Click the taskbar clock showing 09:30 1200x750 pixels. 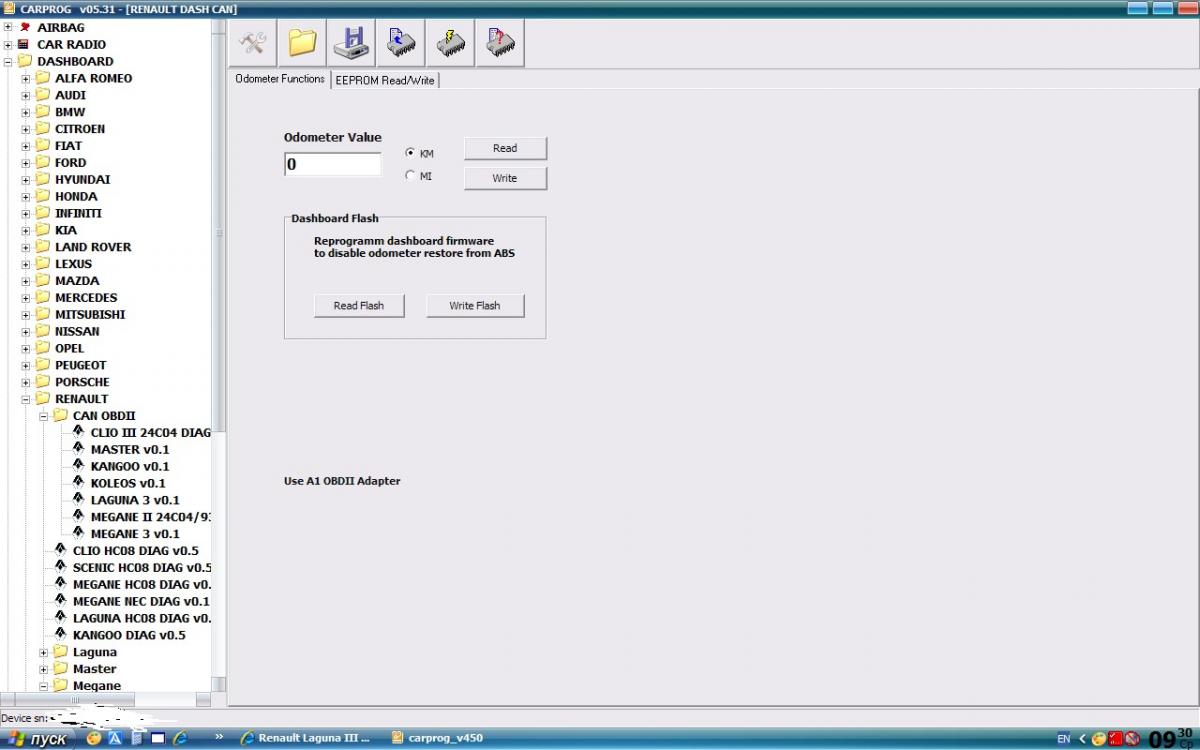(x=1172, y=738)
